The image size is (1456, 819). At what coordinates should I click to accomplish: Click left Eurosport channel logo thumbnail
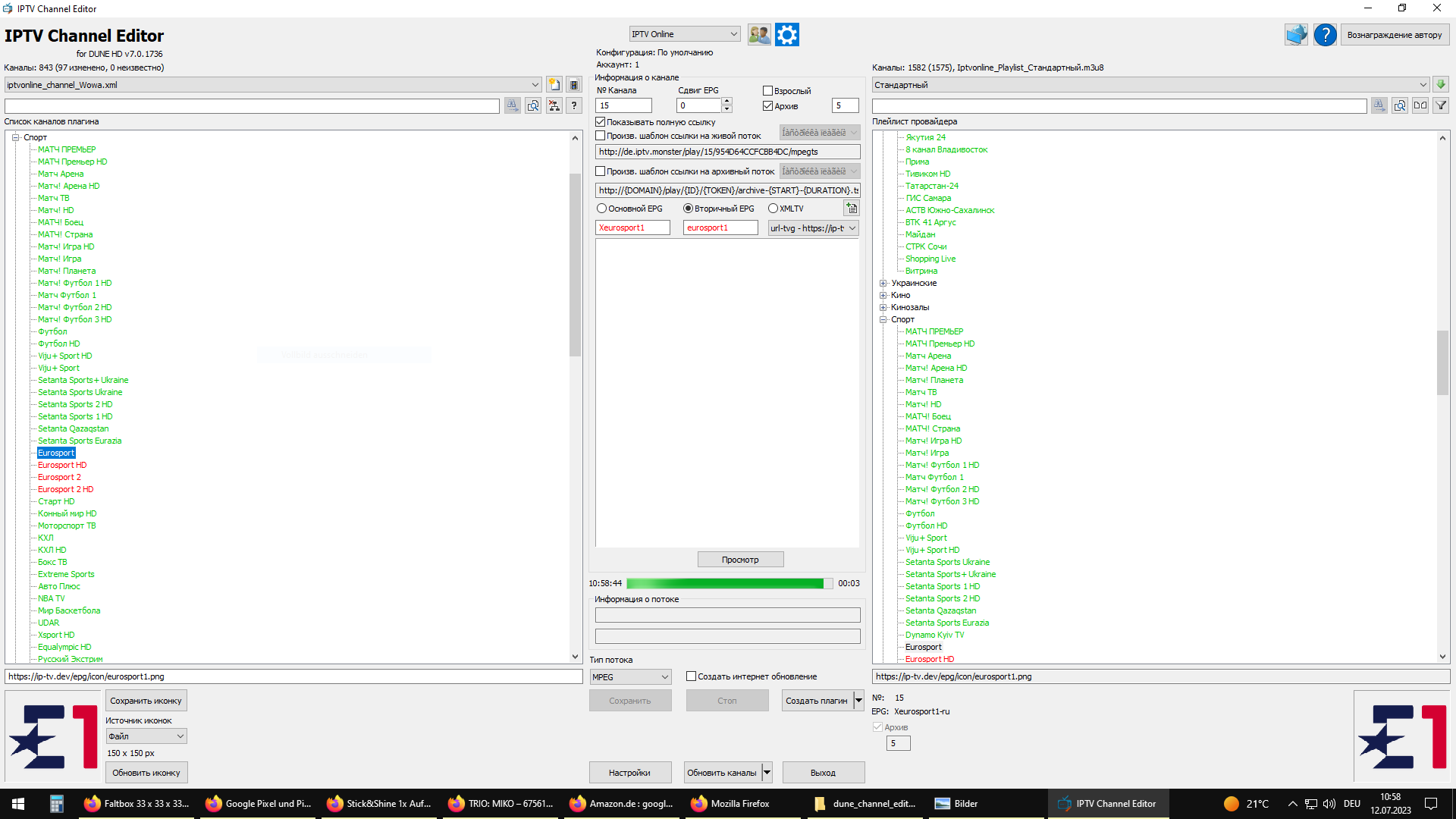click(x=53, y=736)
